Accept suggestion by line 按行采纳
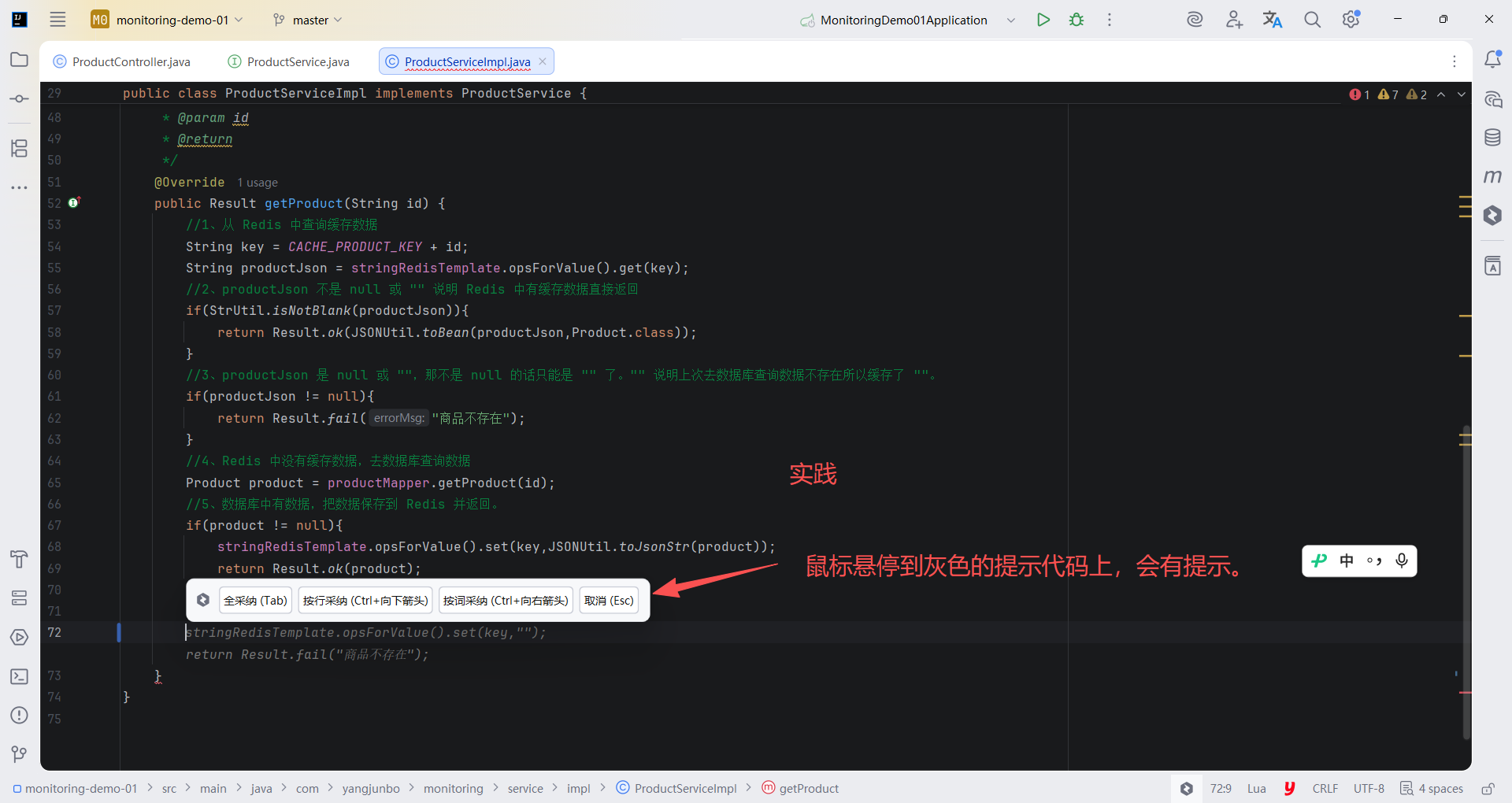The height and width of the screenshot is (803, 1512). coord(365,601)
